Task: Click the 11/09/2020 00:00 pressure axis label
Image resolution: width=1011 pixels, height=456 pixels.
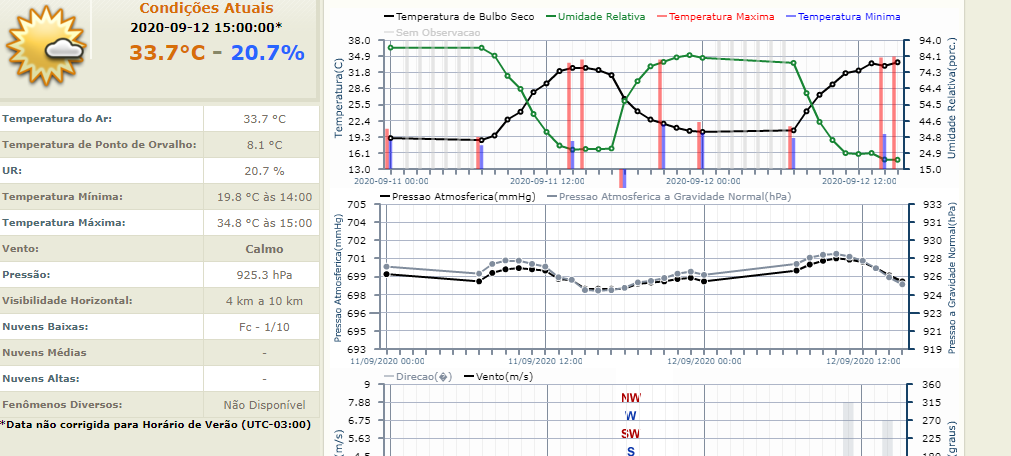Action: coord(388,362)
